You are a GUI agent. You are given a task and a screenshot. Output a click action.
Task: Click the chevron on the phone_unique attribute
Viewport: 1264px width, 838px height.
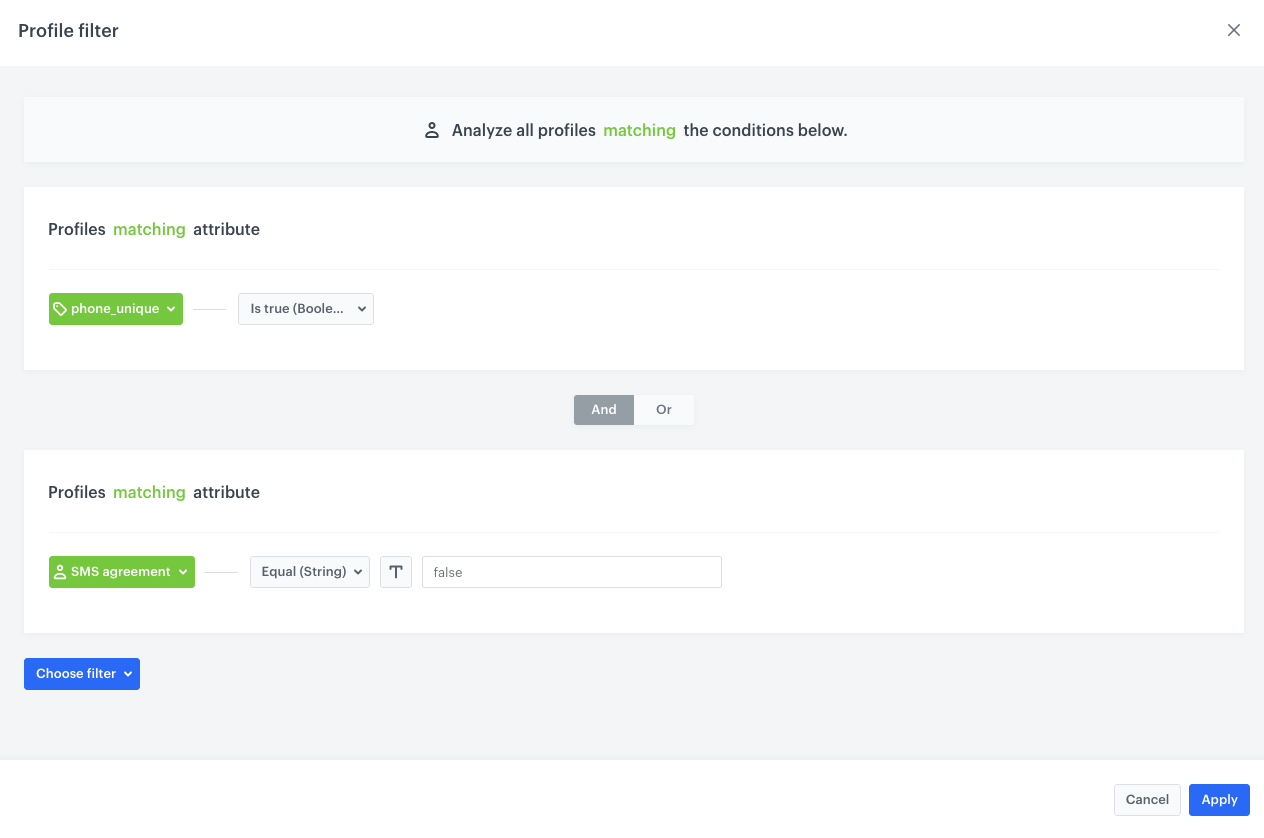(x=171, y=309)
